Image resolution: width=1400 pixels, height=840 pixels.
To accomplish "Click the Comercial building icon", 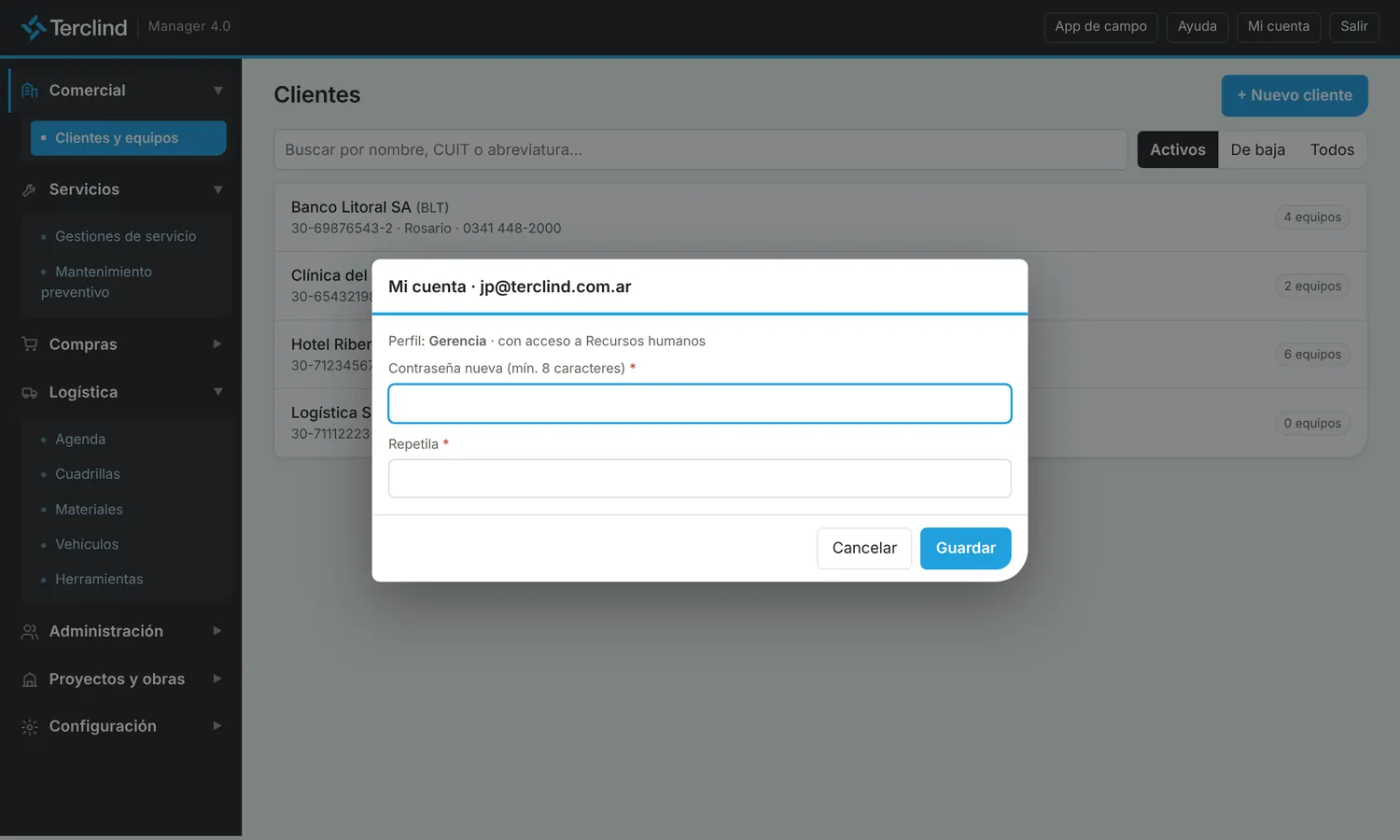I will tap(30, 91).
